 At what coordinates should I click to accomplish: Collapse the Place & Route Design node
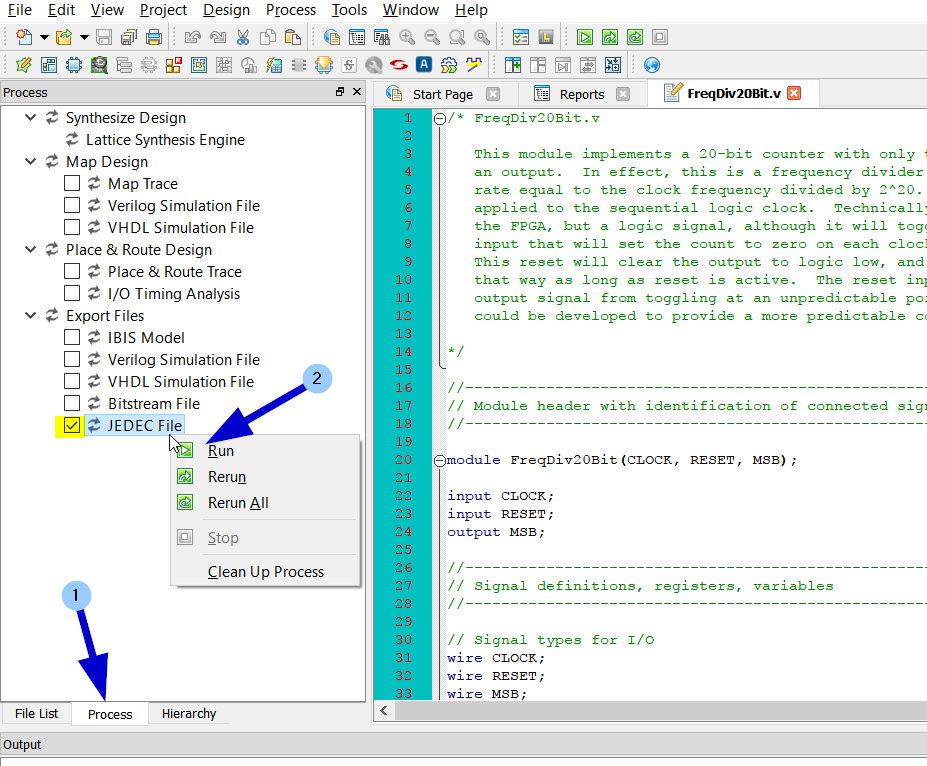[x=30, y=249]
